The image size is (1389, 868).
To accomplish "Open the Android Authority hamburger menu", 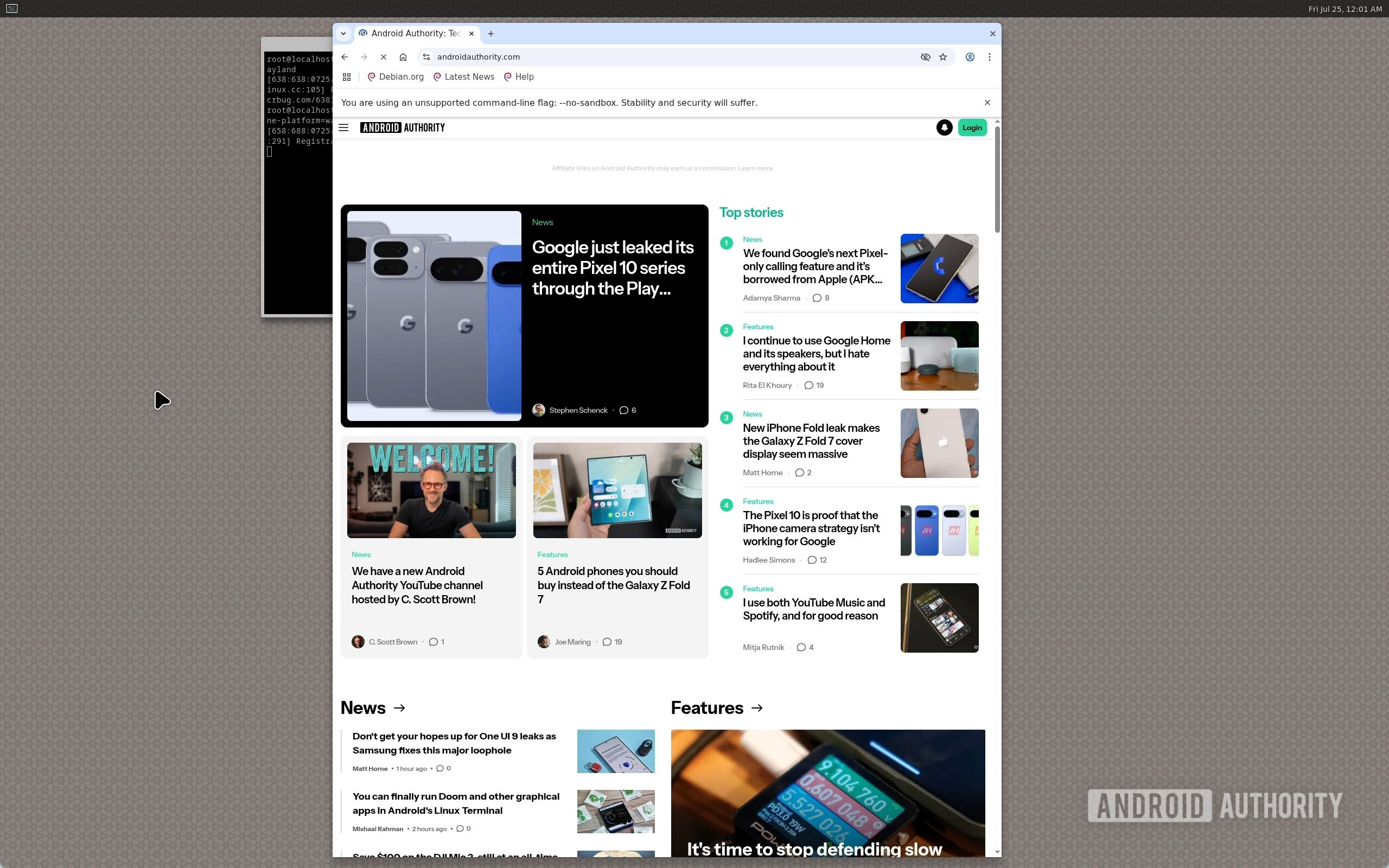I will [344, 127].
